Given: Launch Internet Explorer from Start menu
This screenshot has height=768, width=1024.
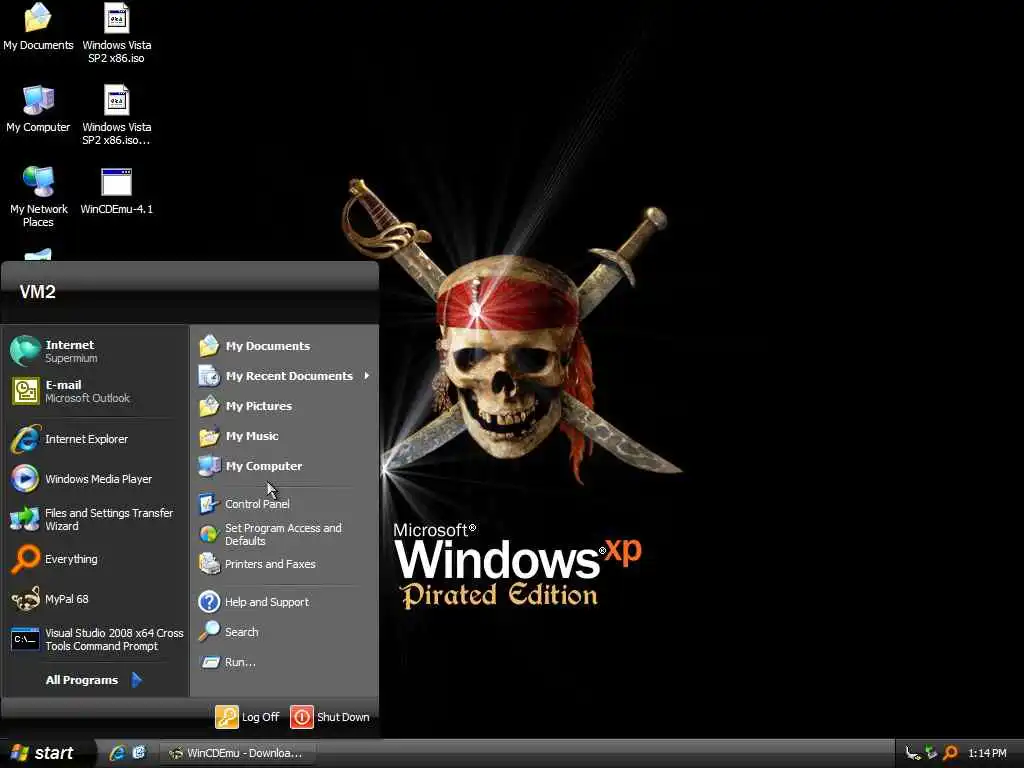Looking at the screenshot, I should tap(95, 439).
